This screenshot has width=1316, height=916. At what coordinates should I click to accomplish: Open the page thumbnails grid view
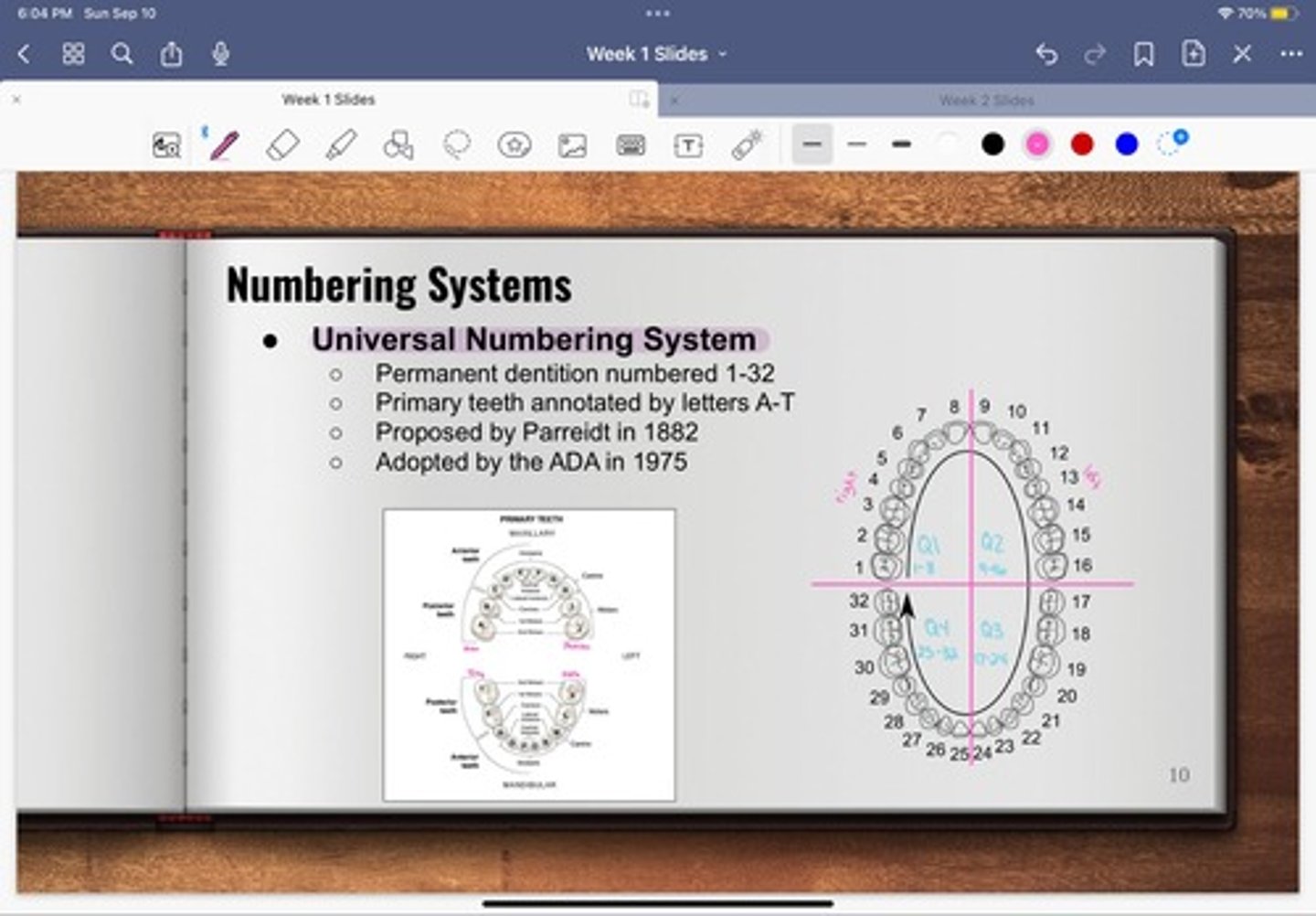click(x=73, y=54)
